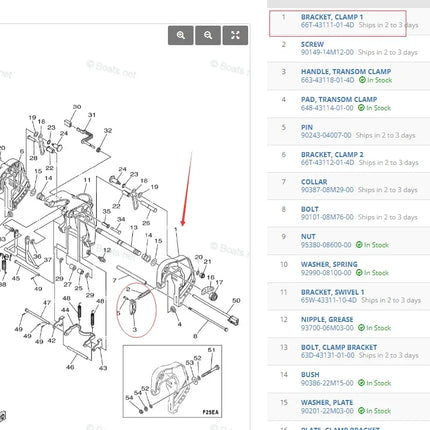Image resolution: width=430 pixels, height=430 pixels.
Task: Select part number 90387-08M29-00
Action: click(x=327, y=190)
